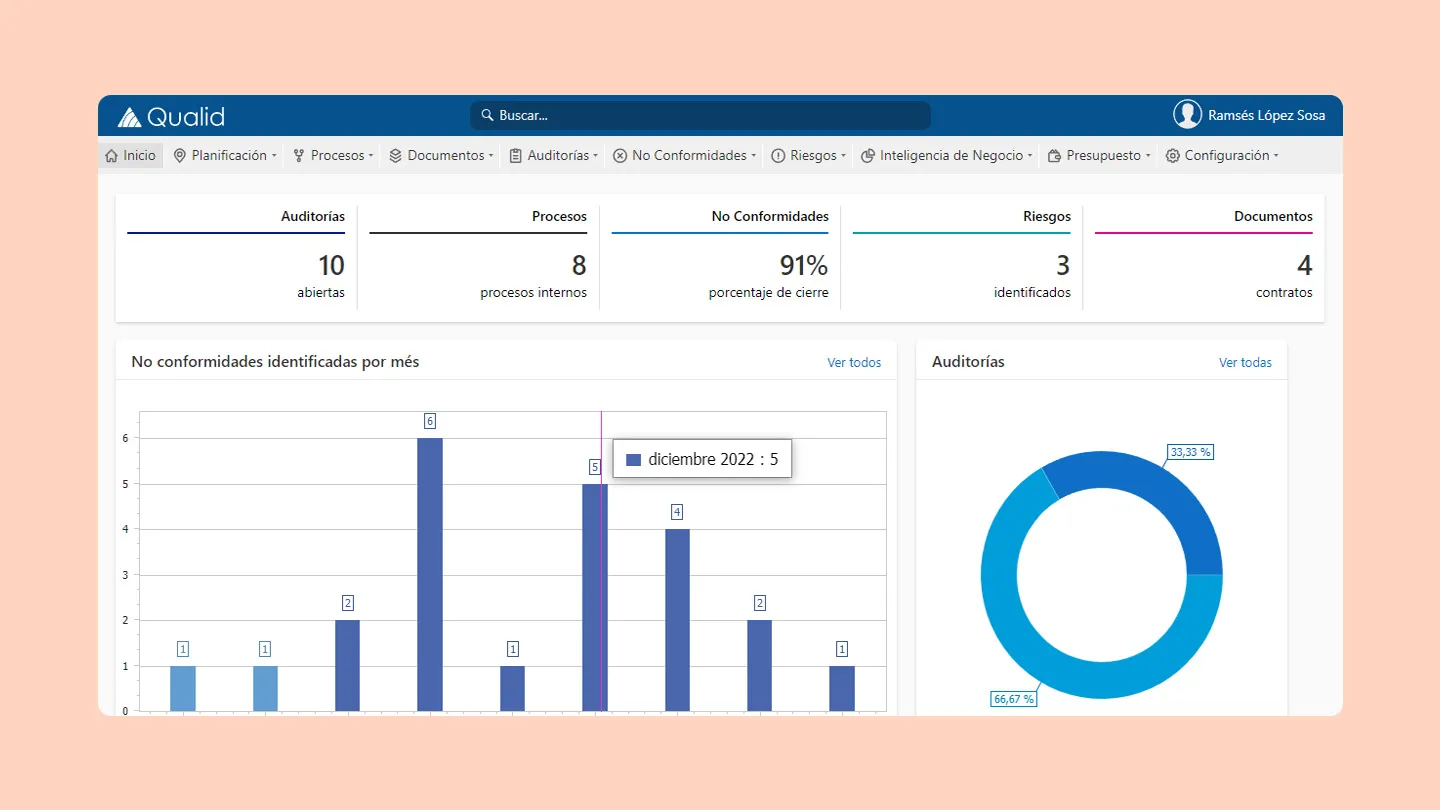Open Ver todos link for no conformidades
Screen dimensions: 1440x810
click(x=854, y=363)
